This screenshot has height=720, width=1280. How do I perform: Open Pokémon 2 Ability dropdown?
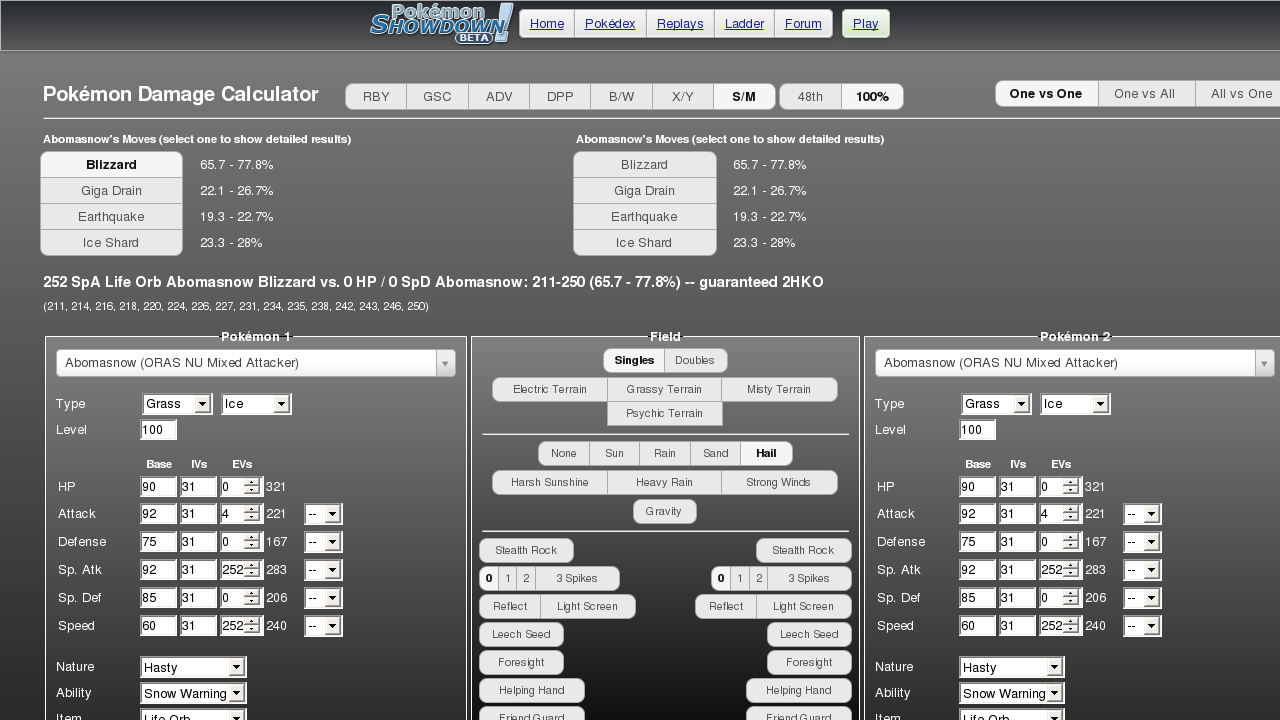coord(1012,693)
